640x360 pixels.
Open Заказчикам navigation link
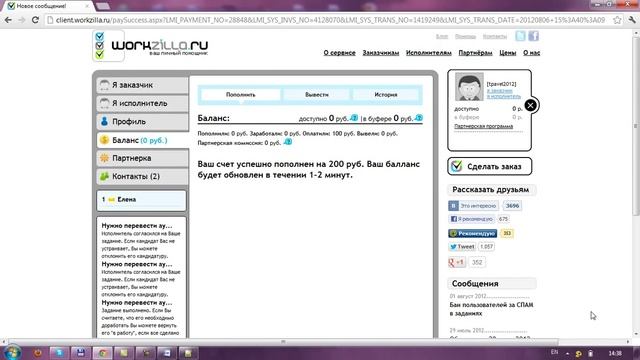tap(381, 53)
